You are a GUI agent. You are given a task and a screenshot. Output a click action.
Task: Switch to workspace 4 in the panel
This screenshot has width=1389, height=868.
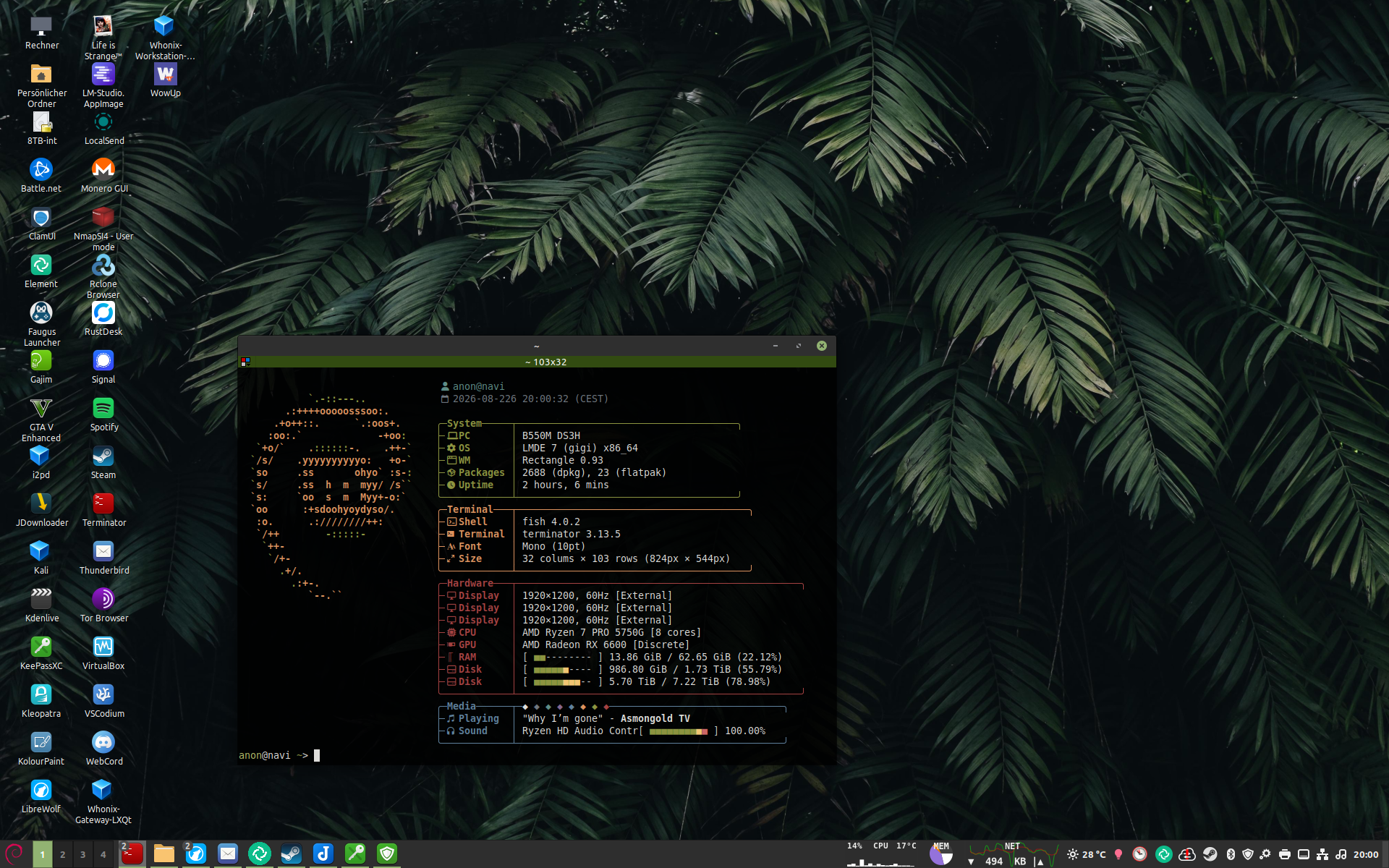tap(103, 854)
